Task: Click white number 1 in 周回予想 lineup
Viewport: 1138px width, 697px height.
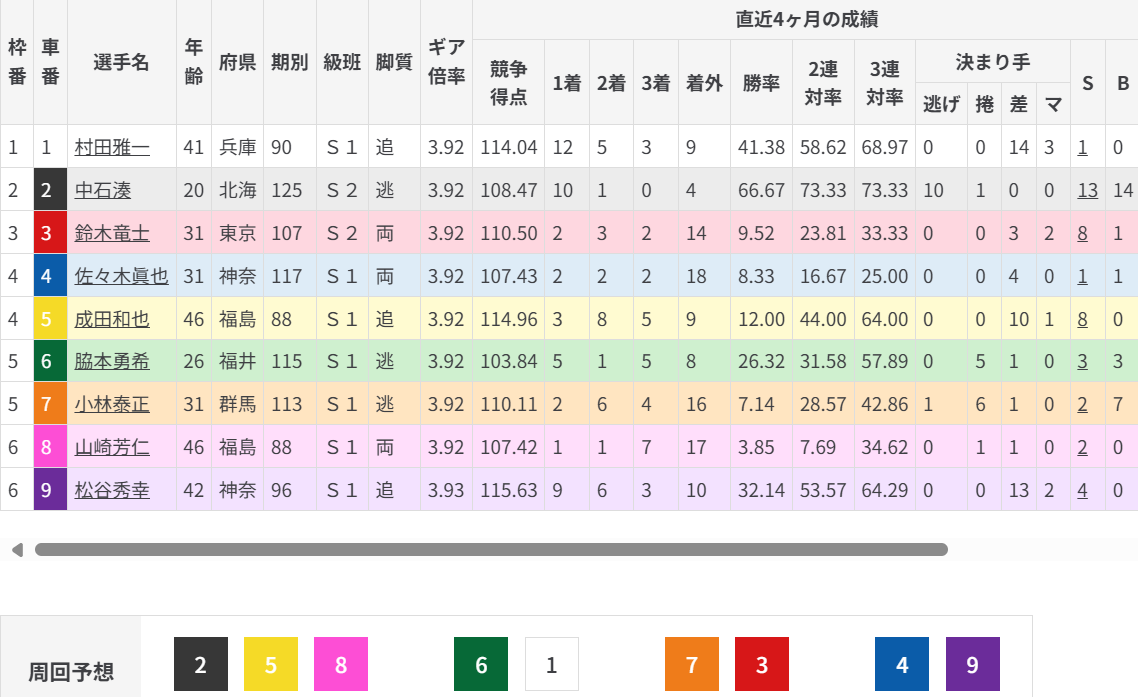Action: [551, 664]
